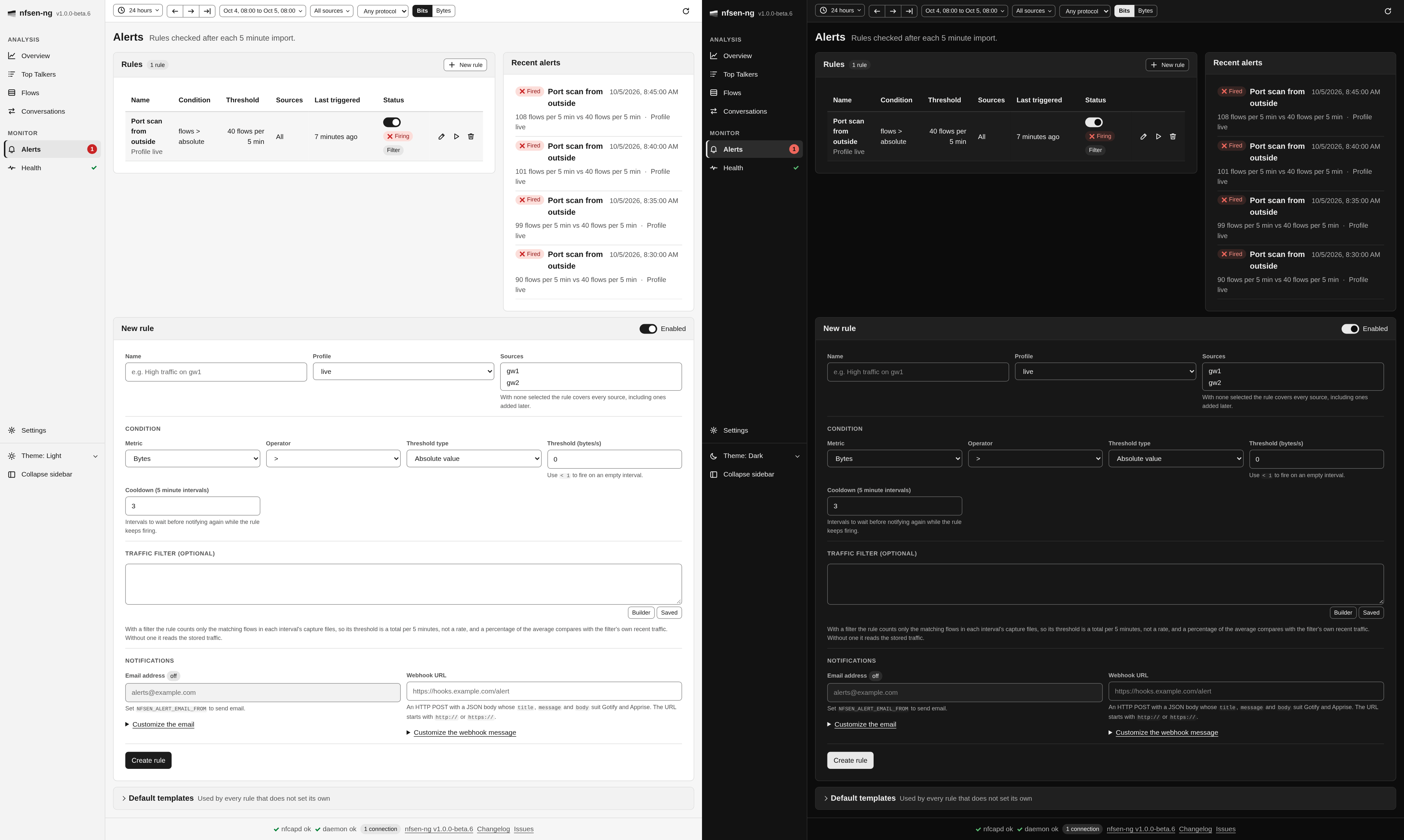Jump to latest time in light toolbar

coord(207,11)
